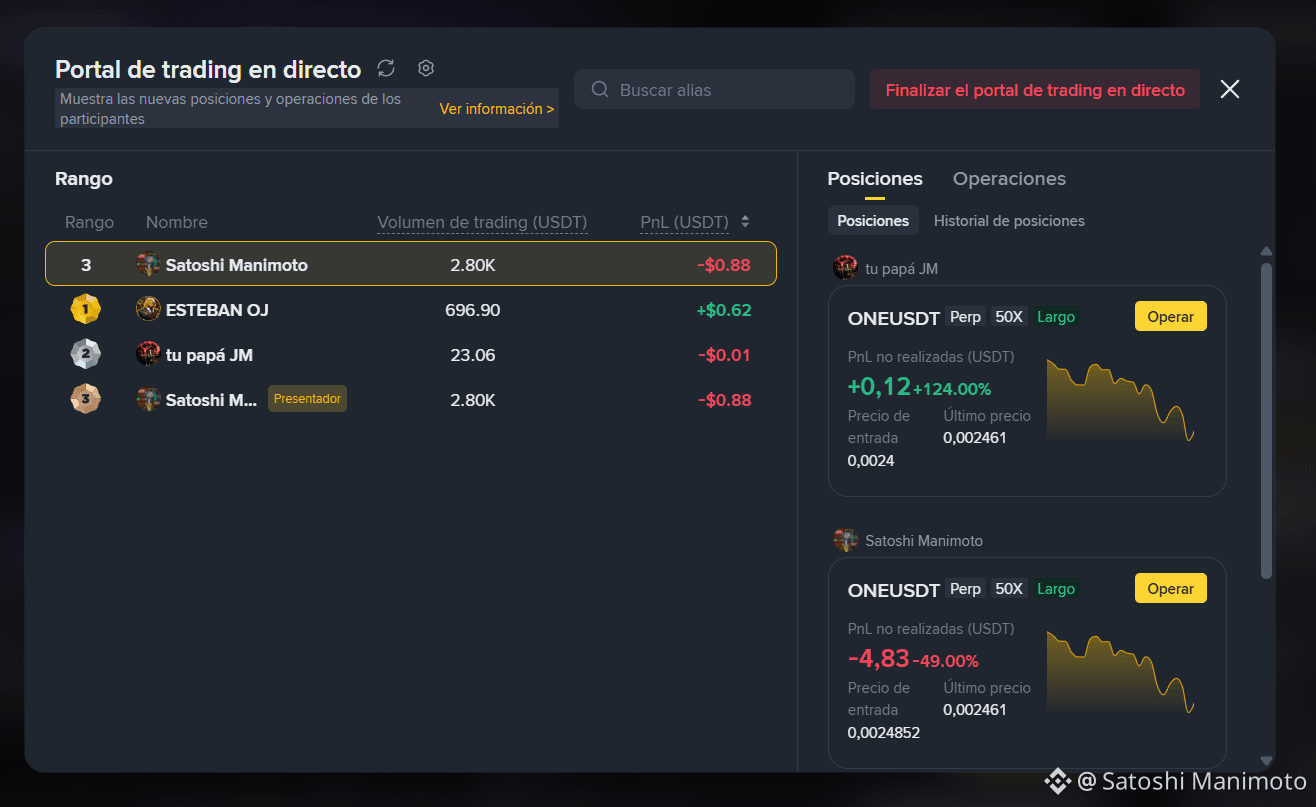
Task: Switch to the Operaciones tab
Action: 1009,179
